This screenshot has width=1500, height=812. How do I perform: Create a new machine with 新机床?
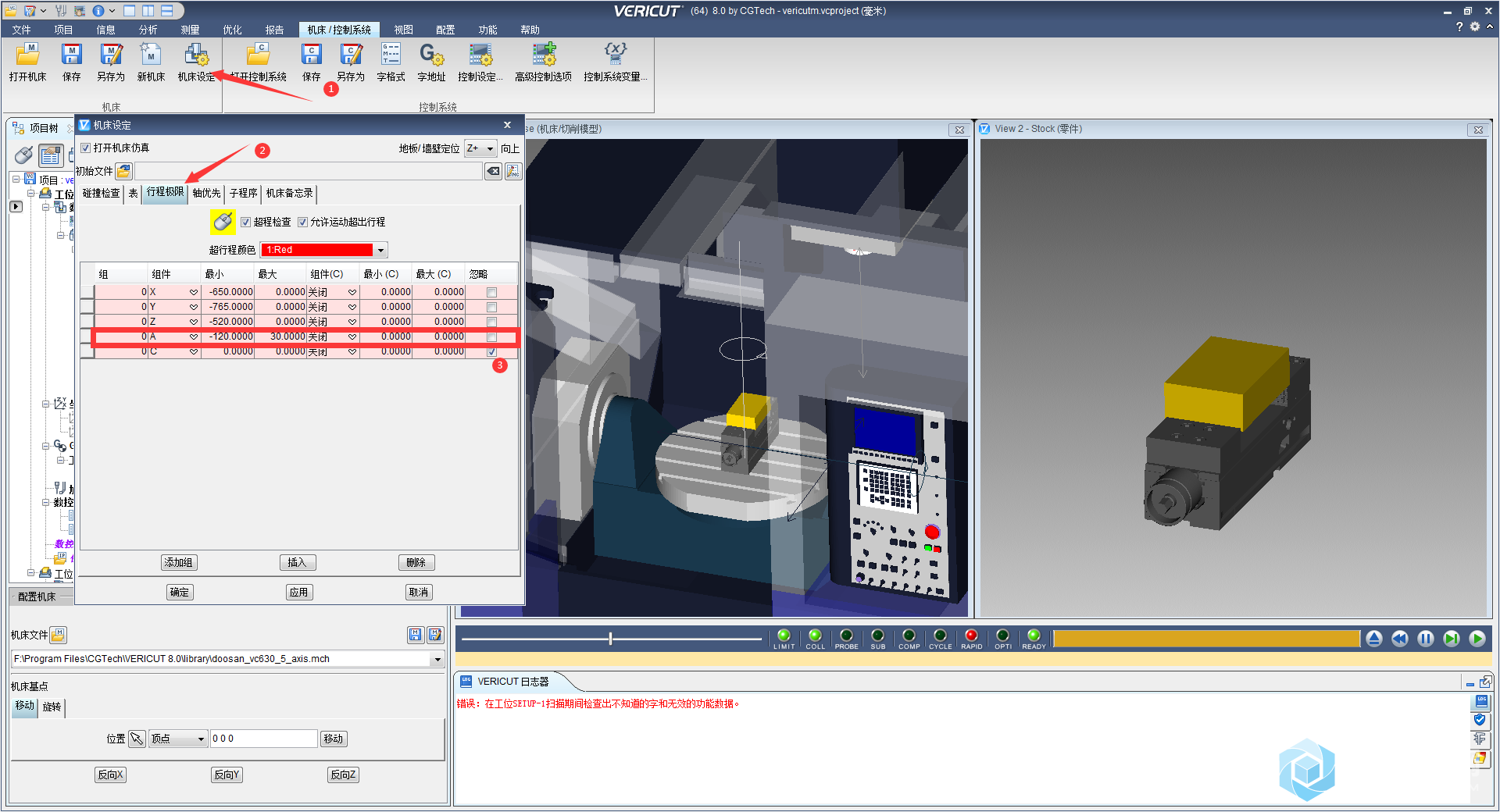tap(151, 55)
